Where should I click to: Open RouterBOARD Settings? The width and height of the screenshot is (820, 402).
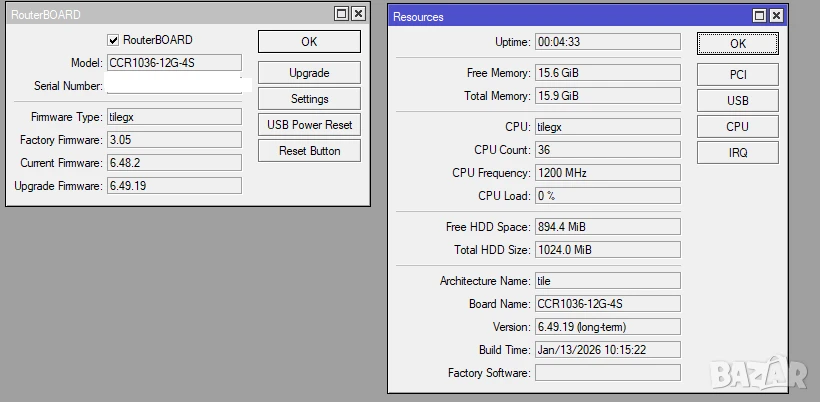pos(309,99)
